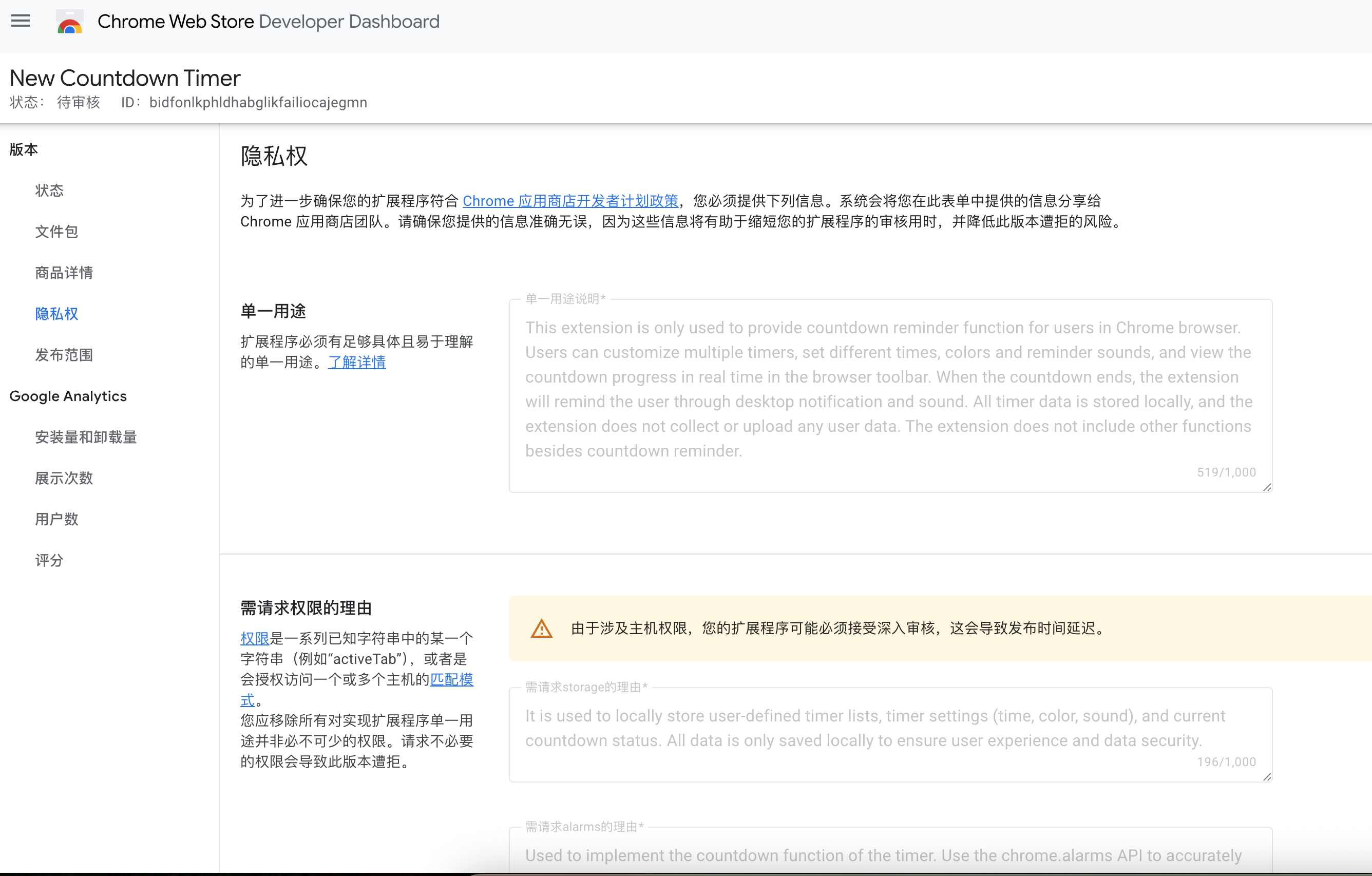Go to 文件包 in the sidebar
The width and height of the screenshot is (1372, 876).
56,232
